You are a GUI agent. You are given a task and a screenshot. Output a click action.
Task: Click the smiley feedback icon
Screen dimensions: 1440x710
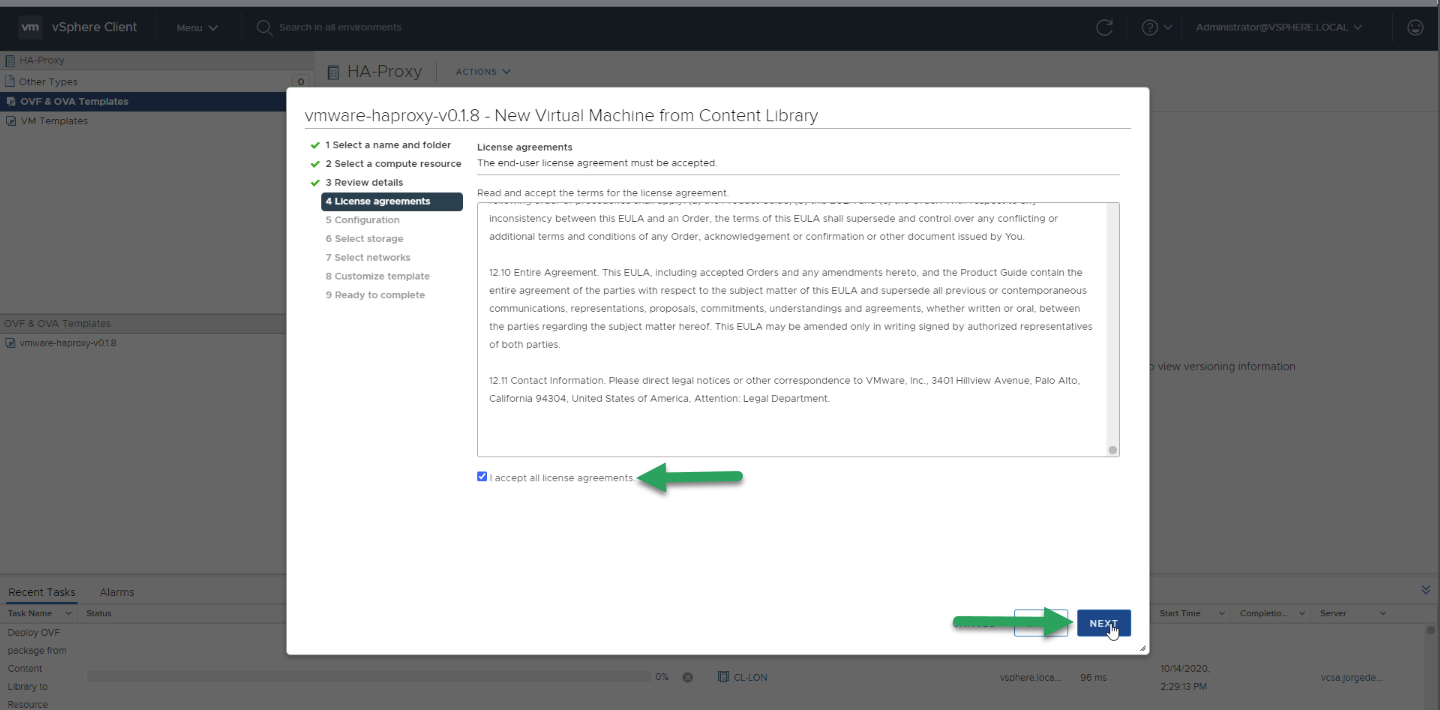click(1415, 28)
